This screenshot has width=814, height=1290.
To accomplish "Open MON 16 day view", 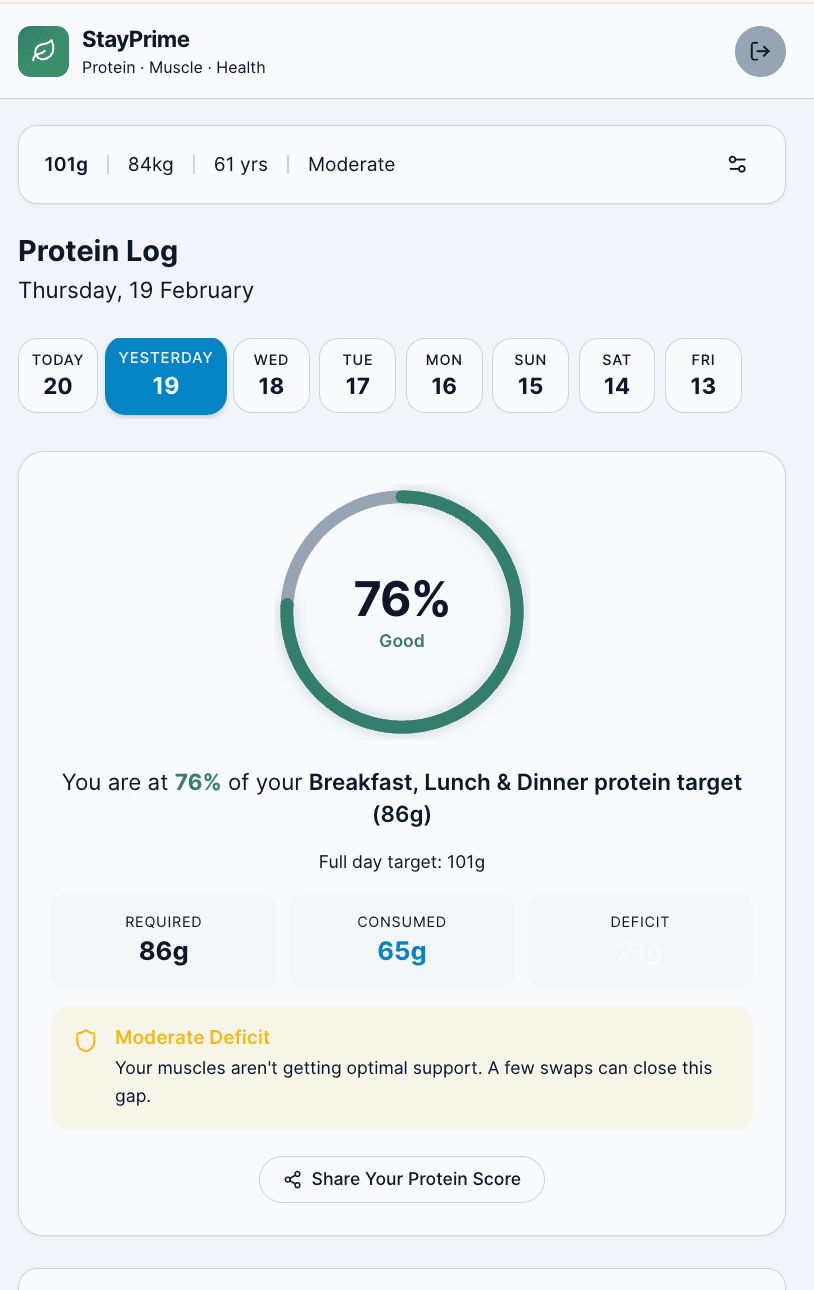I will point(443,376).
